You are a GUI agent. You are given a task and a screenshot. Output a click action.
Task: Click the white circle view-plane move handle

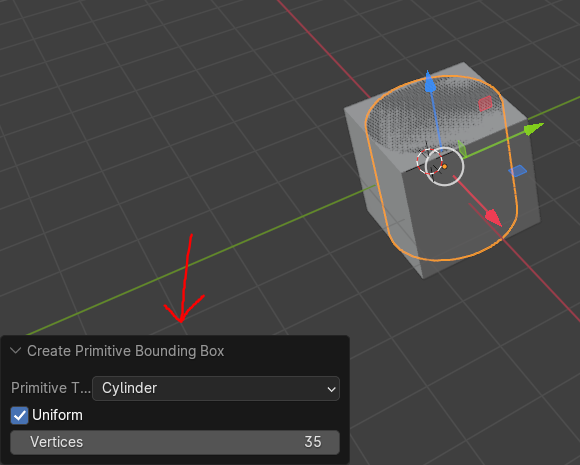[444, 166]
